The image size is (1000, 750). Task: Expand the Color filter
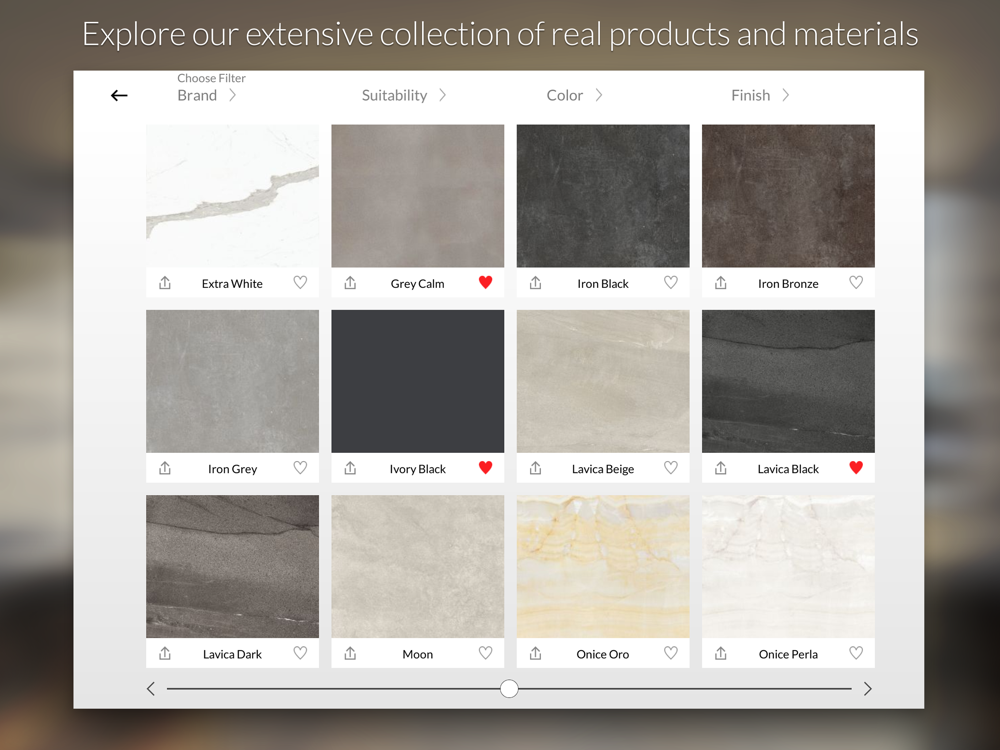click(x=574, y=96)
